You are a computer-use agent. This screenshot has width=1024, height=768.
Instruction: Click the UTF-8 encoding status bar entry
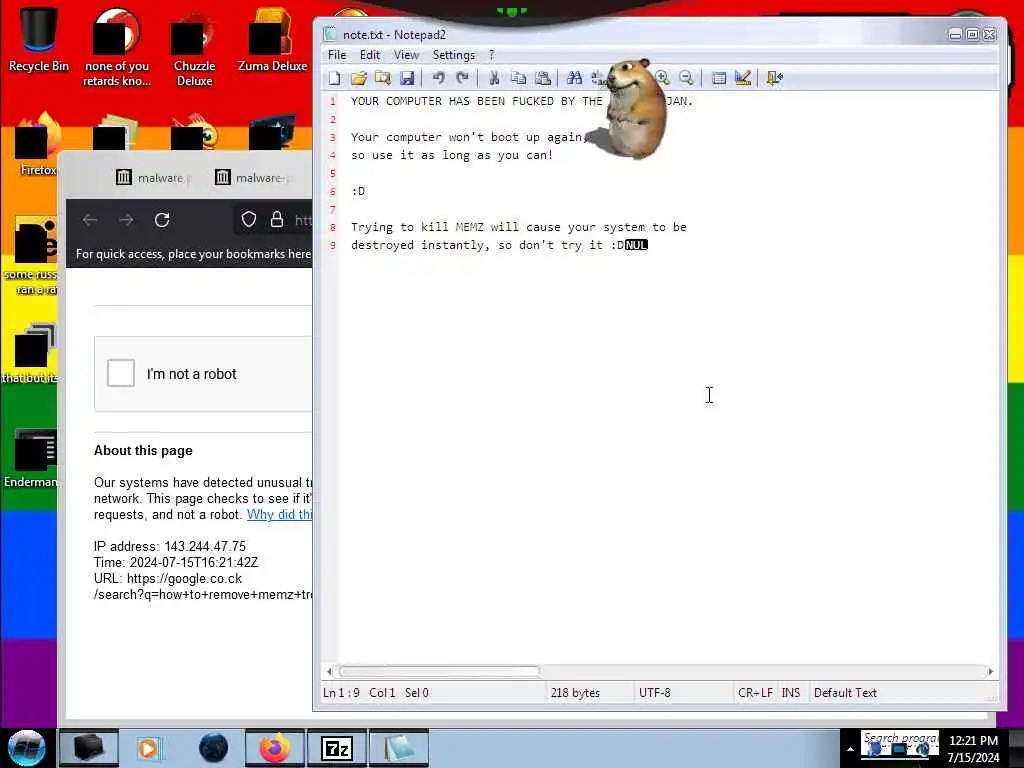655,693
